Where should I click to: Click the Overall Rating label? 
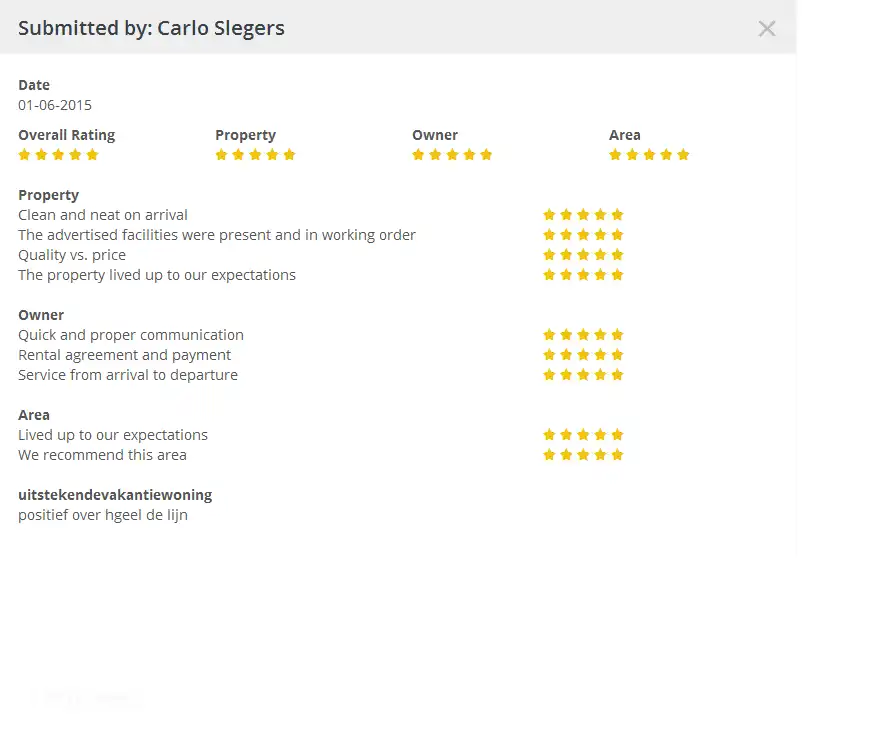pyautogui.click(x=66, y=135)
